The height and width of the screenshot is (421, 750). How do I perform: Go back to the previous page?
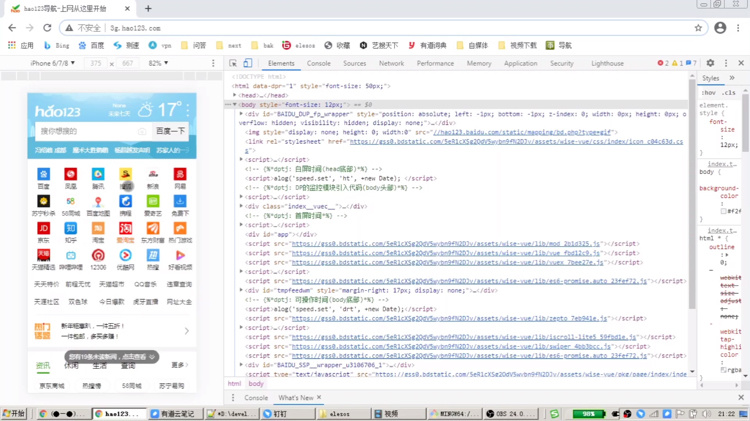click(x=12, y=28)
